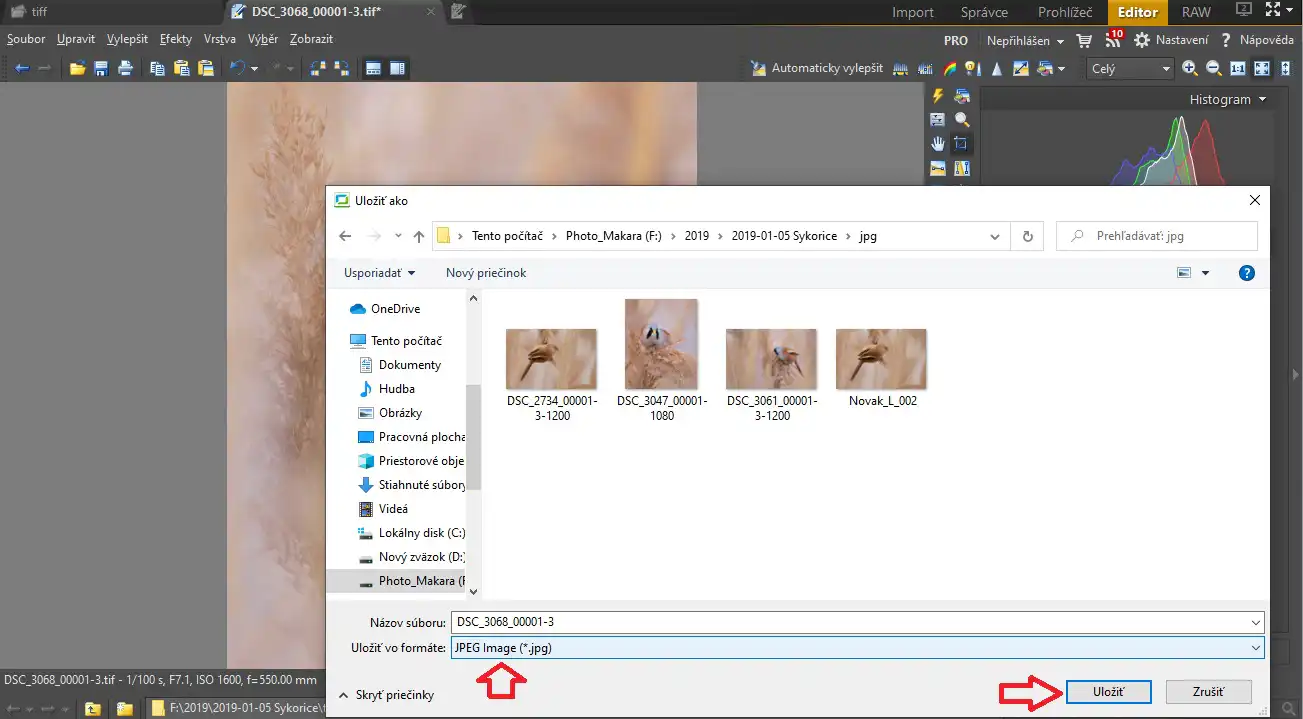Select the Crop tool icon

pos(961,144)
